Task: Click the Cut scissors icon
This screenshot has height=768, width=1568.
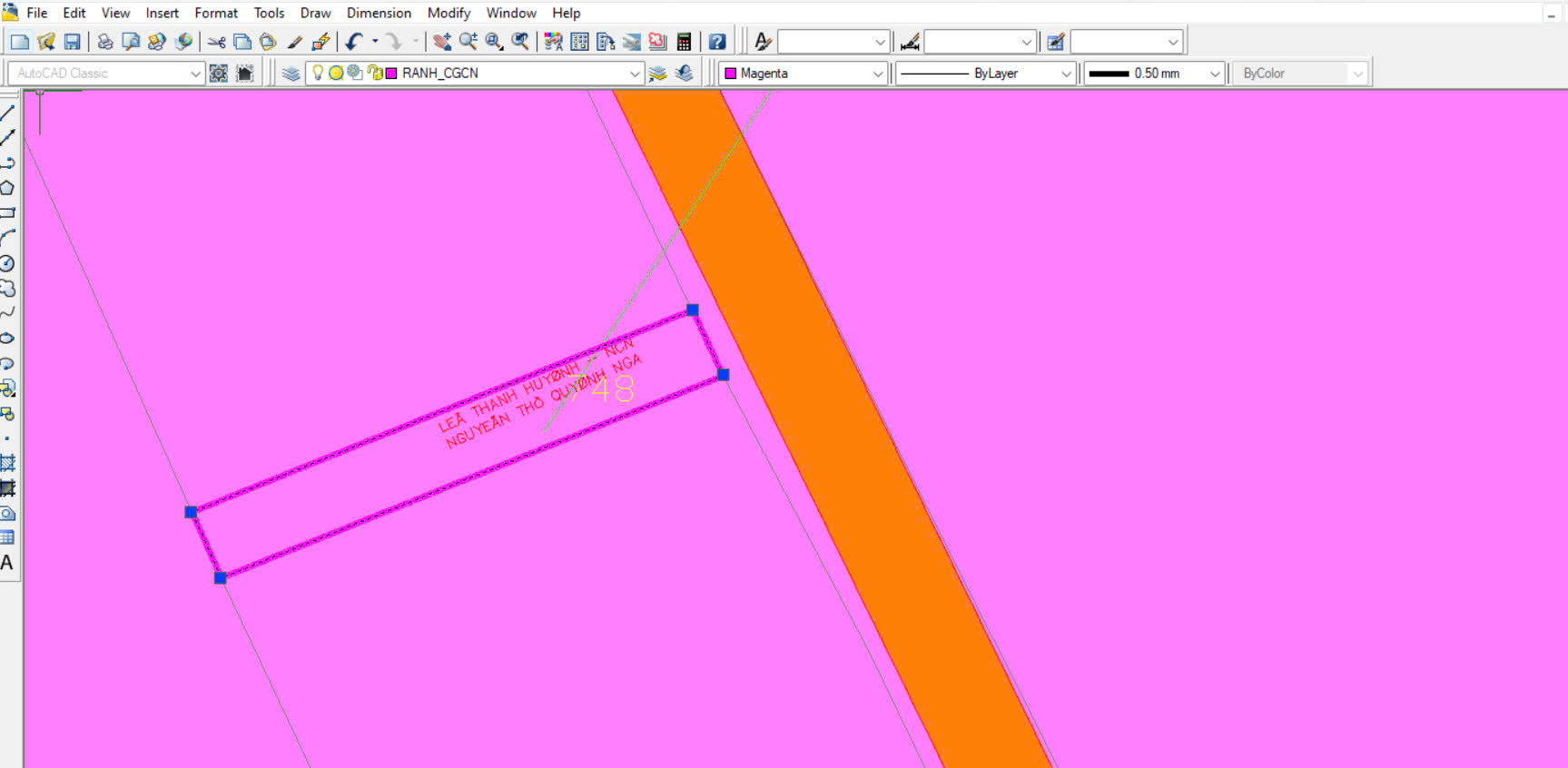Action: pyautogui.click(x=216, y=42)
